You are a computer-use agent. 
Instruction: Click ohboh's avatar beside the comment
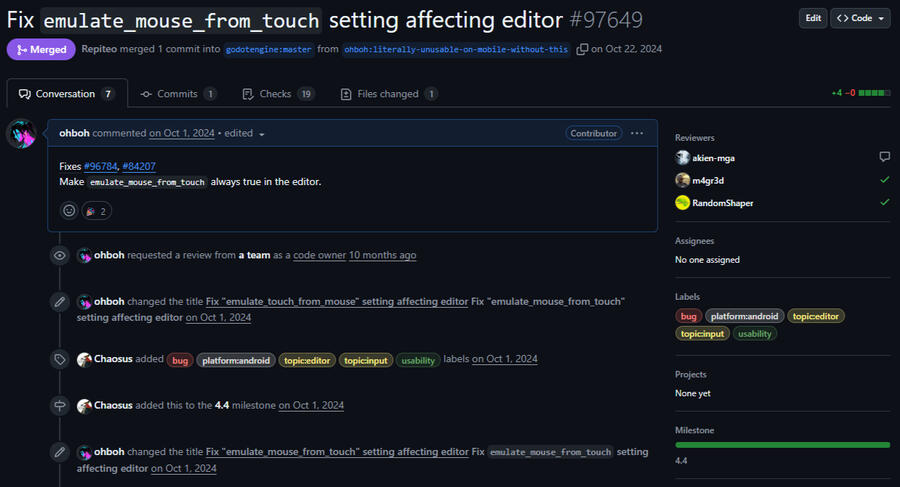pyautogui.click(x=22, y=134)
